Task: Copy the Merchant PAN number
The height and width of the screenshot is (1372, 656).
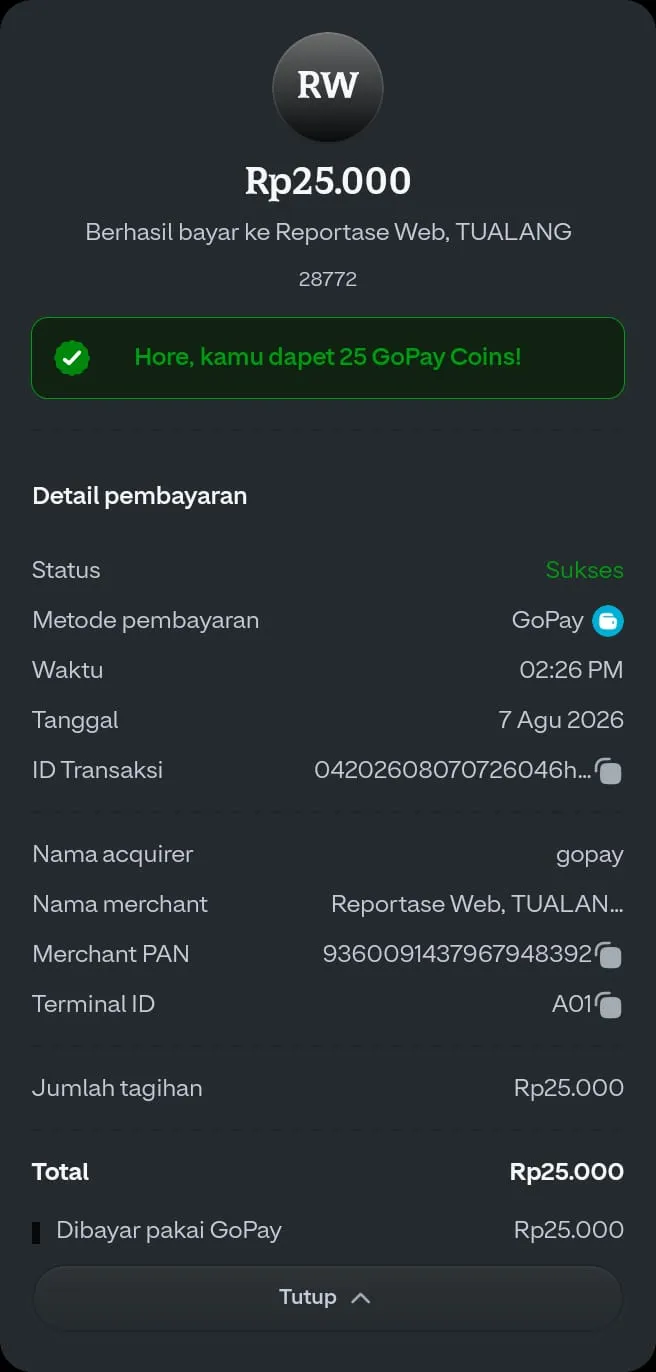Action: click(609, 955)
